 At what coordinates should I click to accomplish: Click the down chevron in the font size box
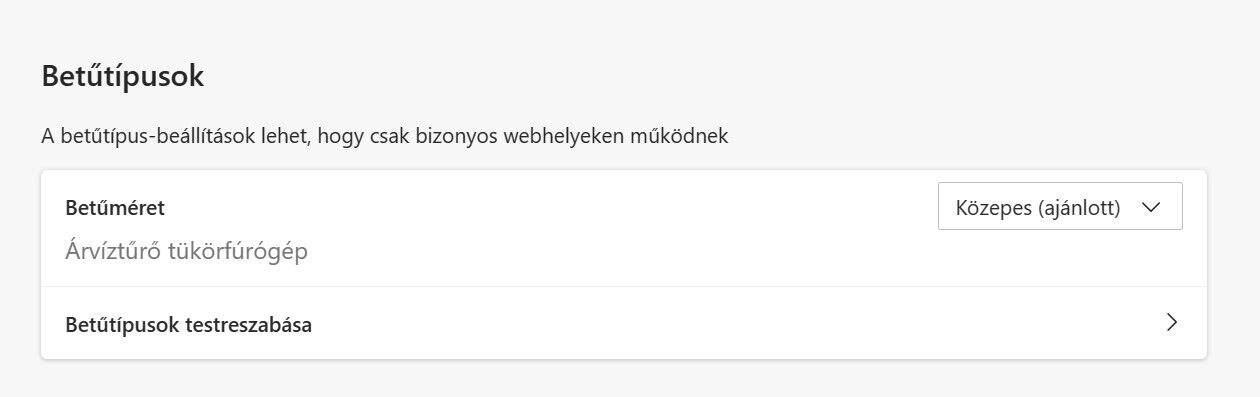pyautogui.click(x=1150, y=207)
